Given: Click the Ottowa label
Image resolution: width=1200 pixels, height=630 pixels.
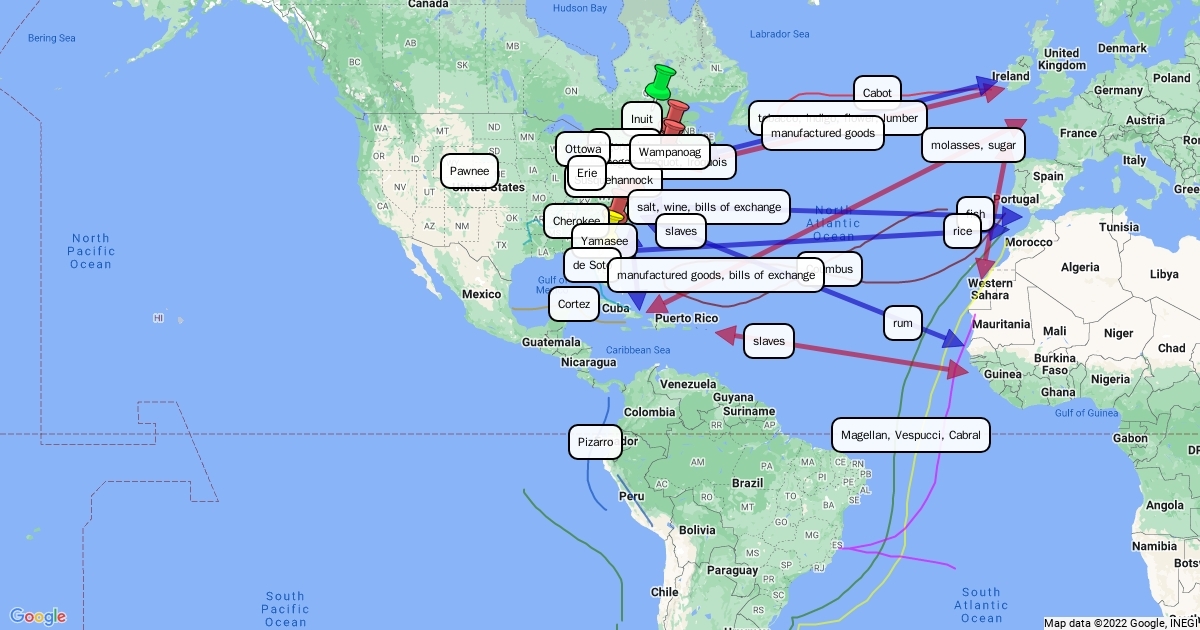Looking at the screenshot, I should pyautogui.click(x=583, y=149).
